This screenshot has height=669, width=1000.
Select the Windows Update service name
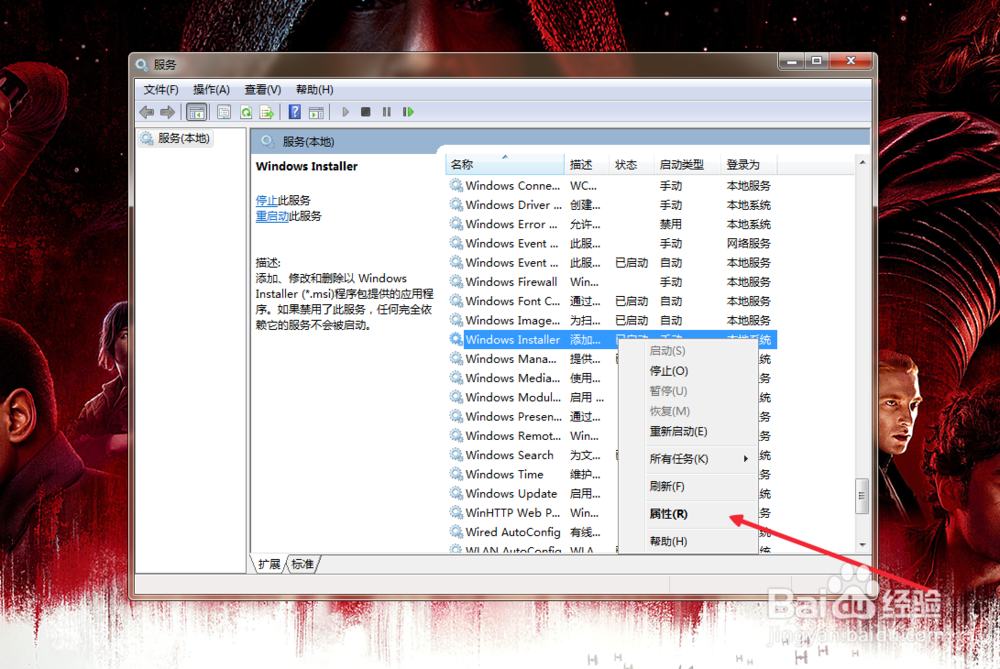tap(511, 493)
